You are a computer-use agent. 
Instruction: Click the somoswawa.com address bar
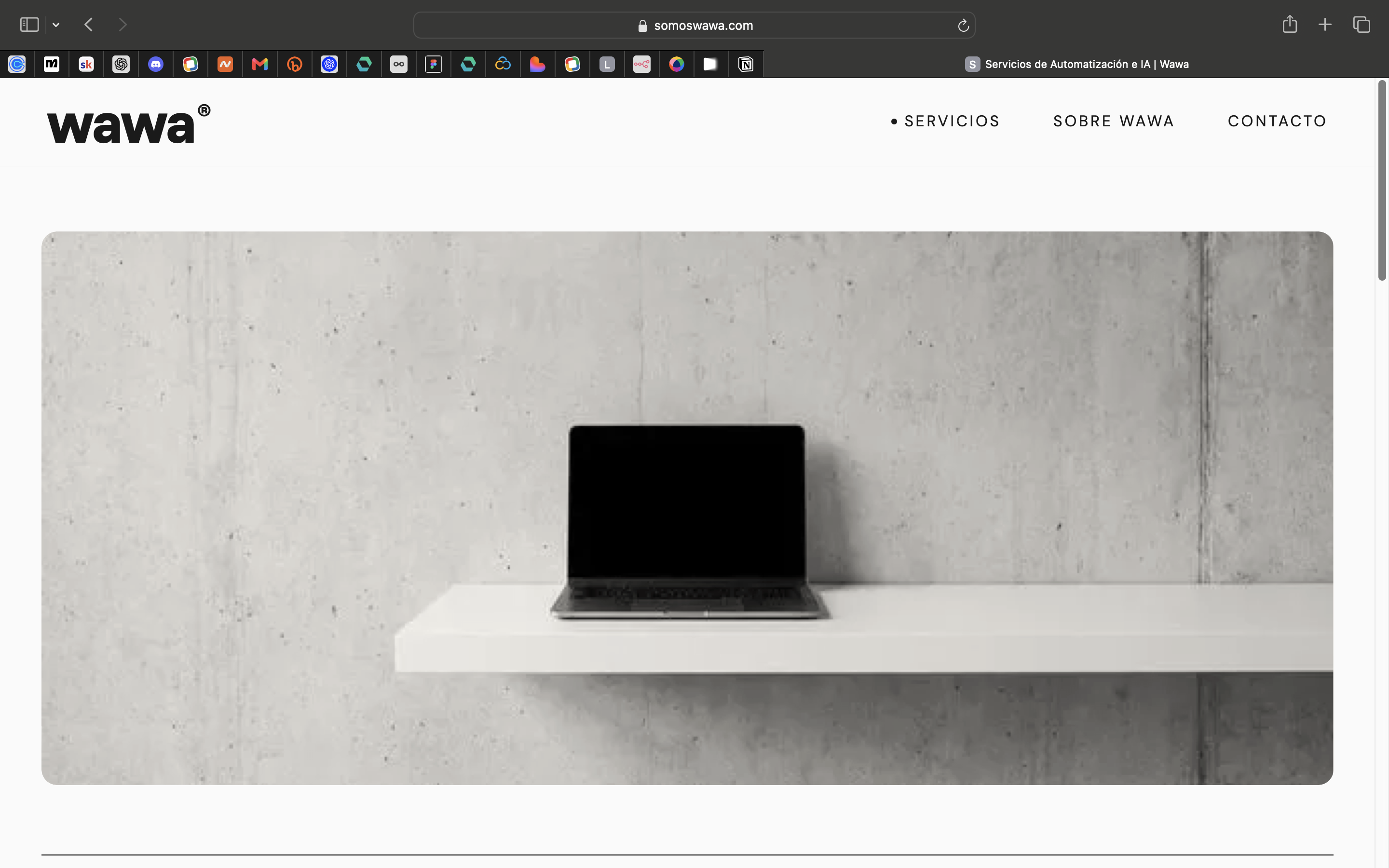pyautogui.click(x=694, y=25)
